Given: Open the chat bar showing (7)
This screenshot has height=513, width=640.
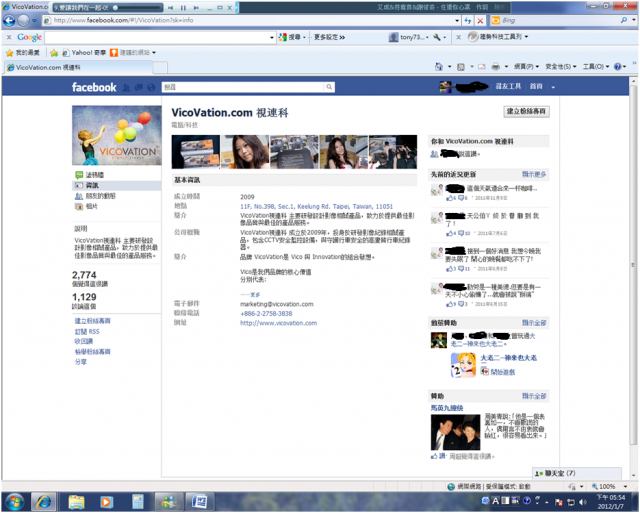Looking at the screenshot, I should 577,473.
